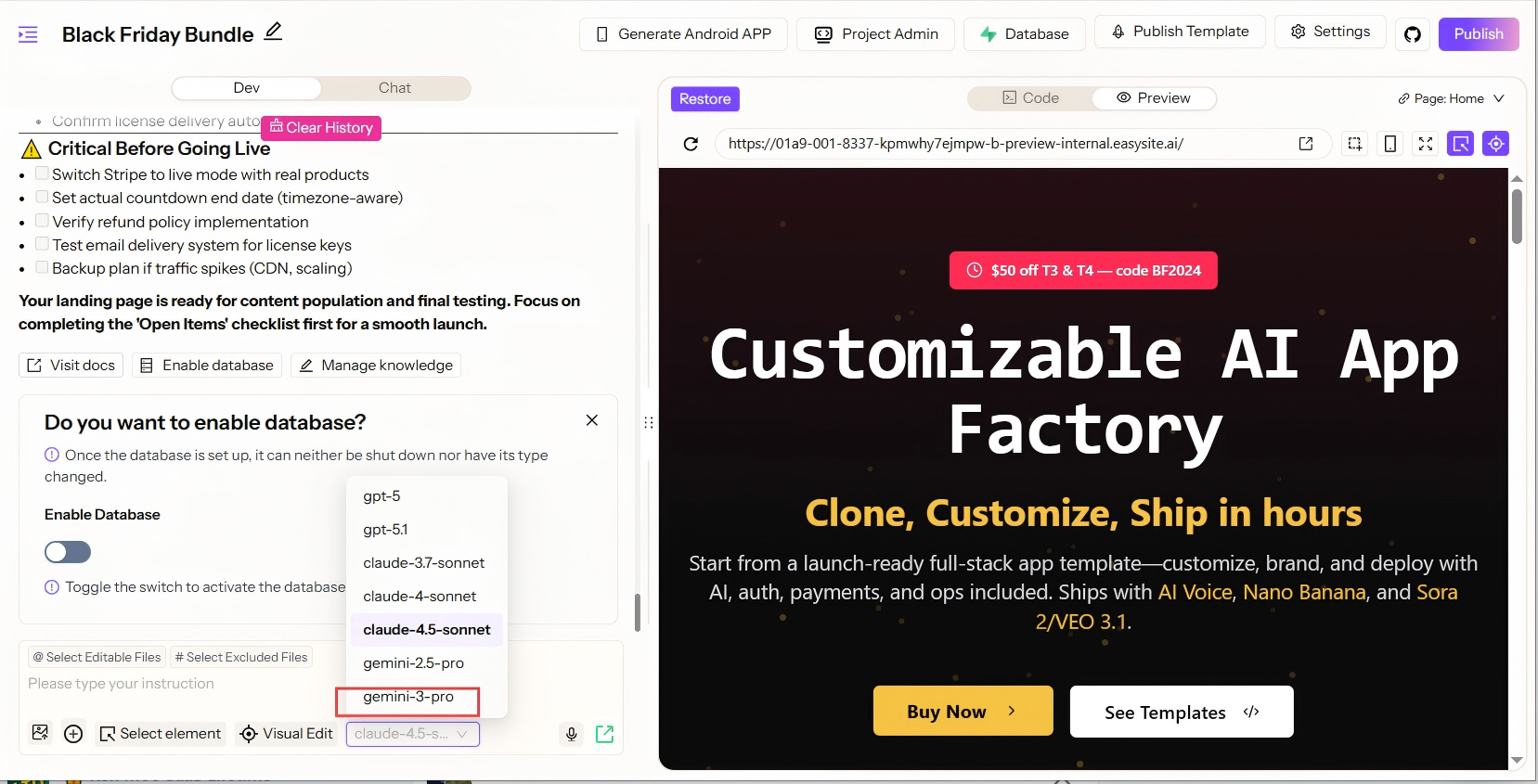The image size is (1538, 784).
Task: Upload an image attachment
Action: [x=40, y=733]
